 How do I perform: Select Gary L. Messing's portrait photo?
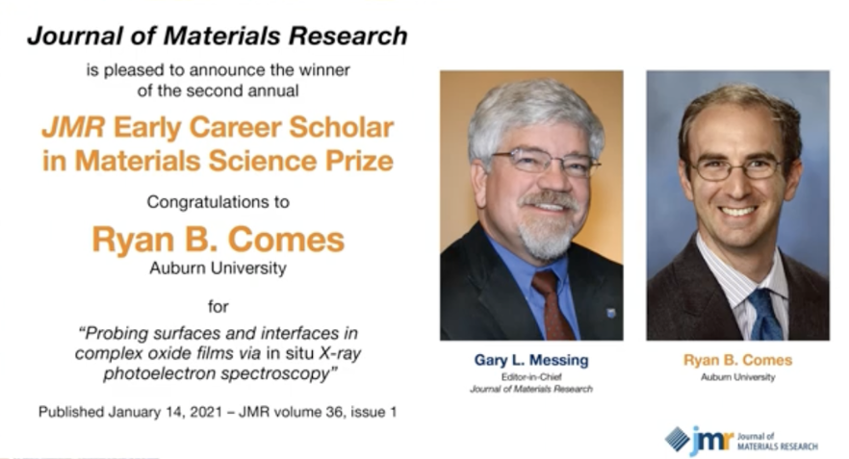[531, 205]
